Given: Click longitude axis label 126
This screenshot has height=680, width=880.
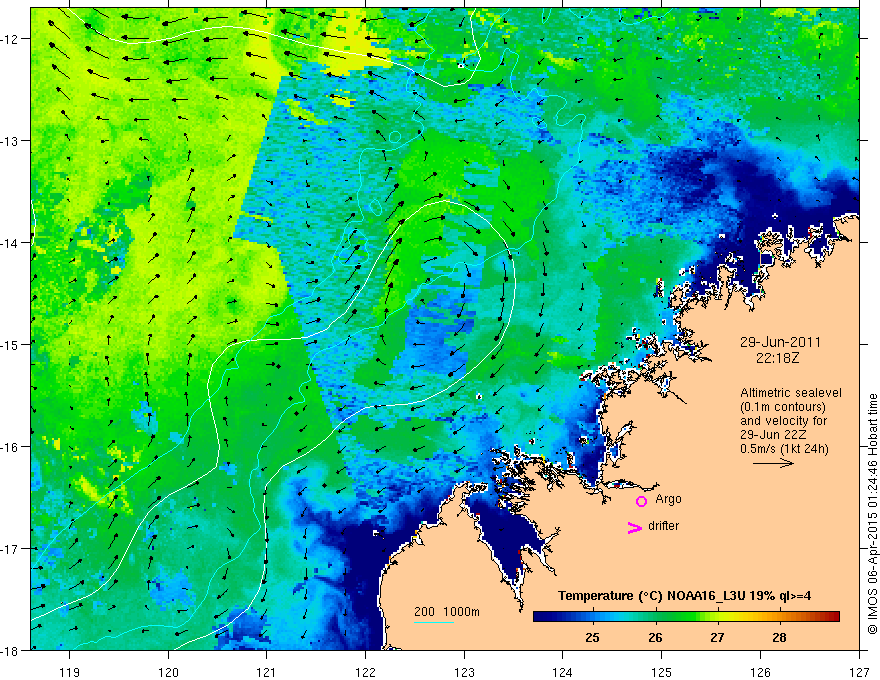Looking at the screenshot, I should point(760,672).
